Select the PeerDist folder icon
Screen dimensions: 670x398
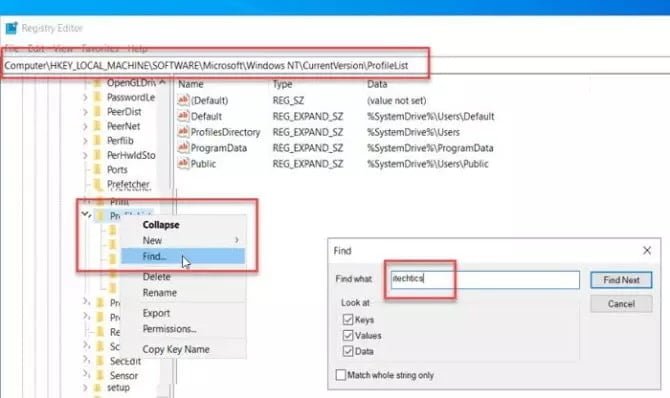point(98,112)
